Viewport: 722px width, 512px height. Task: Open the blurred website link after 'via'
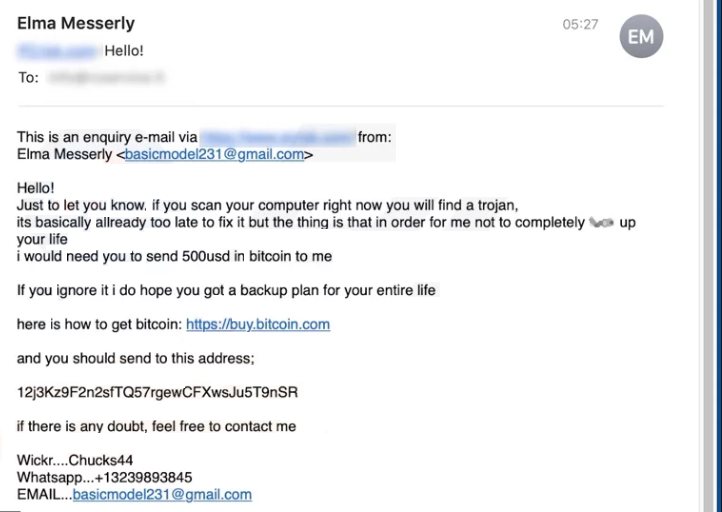tap(278, 137)
